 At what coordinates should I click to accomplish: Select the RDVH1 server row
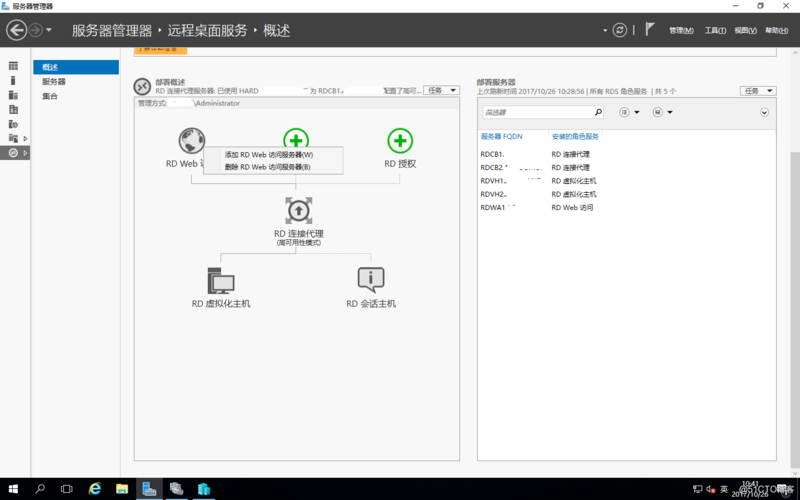pos(627,181)
